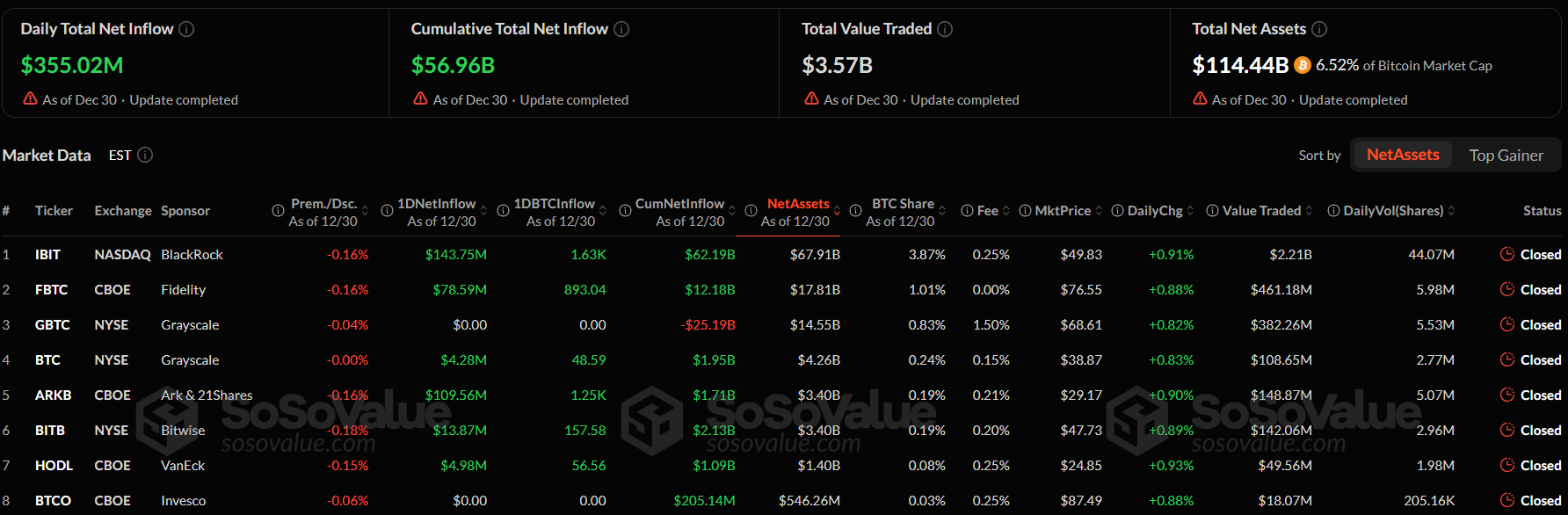Select the NetAssets sorting tab
This screenshot has width=1568, height=515.
click(1403, 155)
